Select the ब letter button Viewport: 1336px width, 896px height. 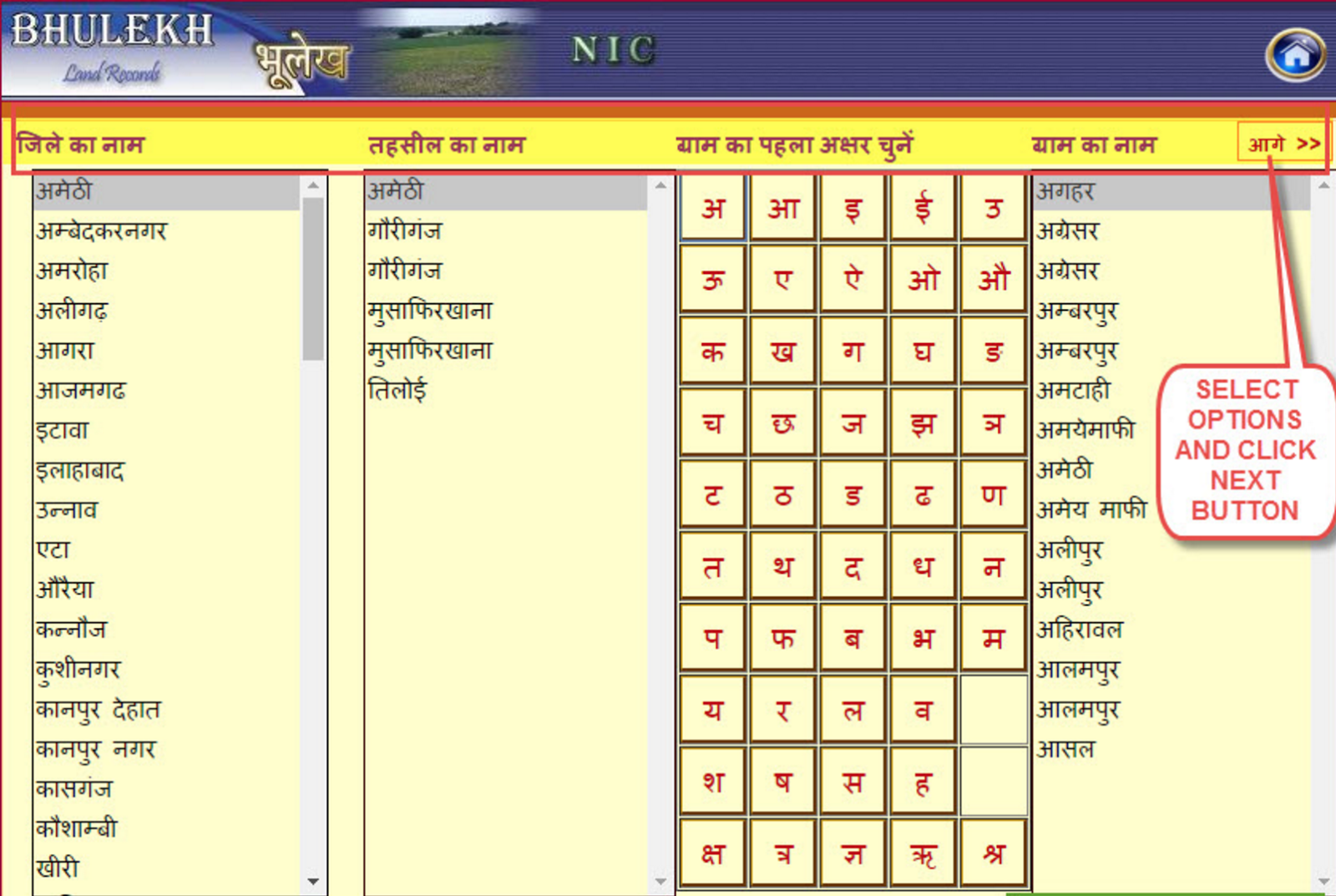(x=853, y=638)
